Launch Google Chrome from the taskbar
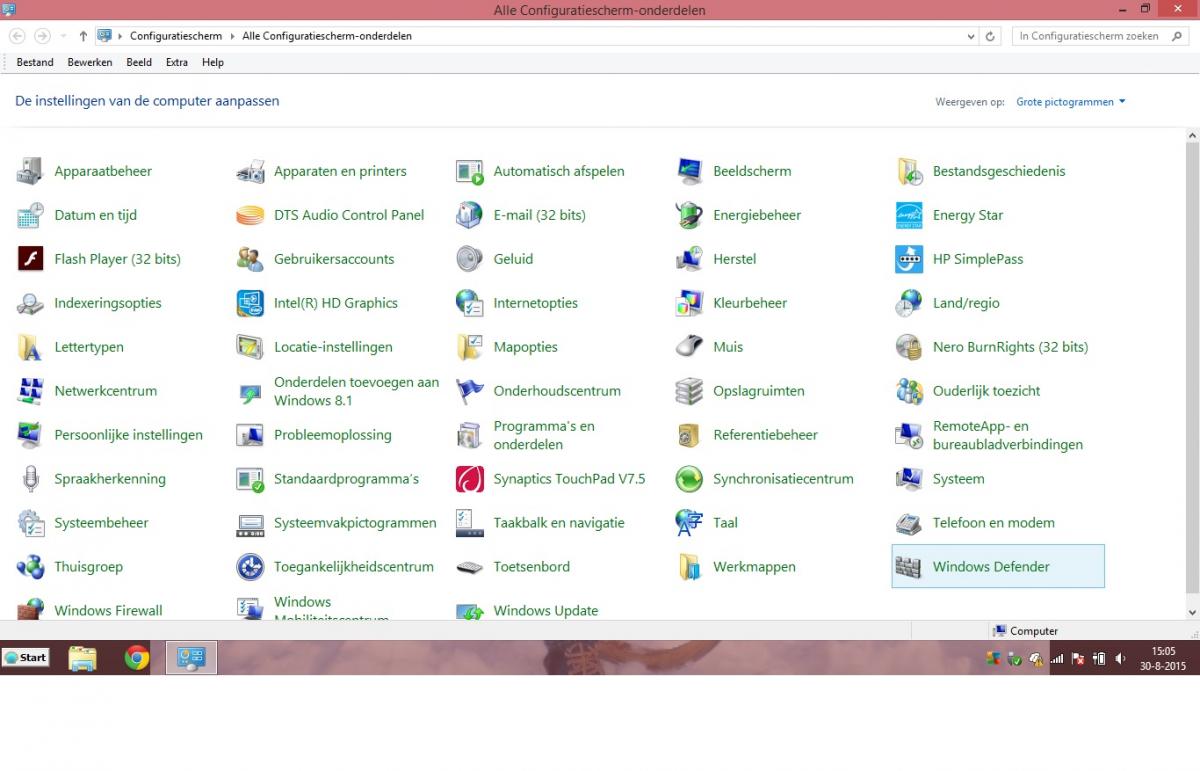 (137, 657)
